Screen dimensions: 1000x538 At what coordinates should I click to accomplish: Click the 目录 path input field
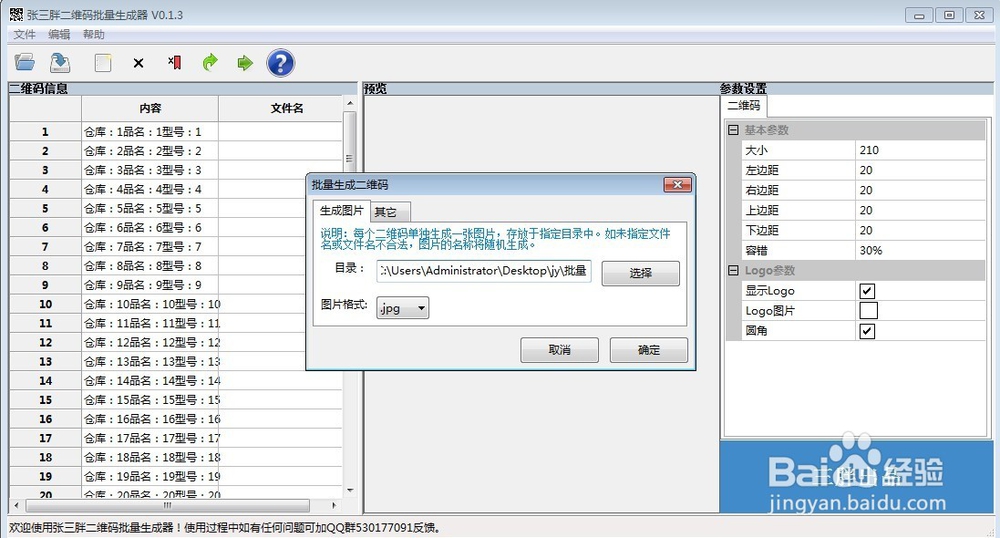pos(483,271)
